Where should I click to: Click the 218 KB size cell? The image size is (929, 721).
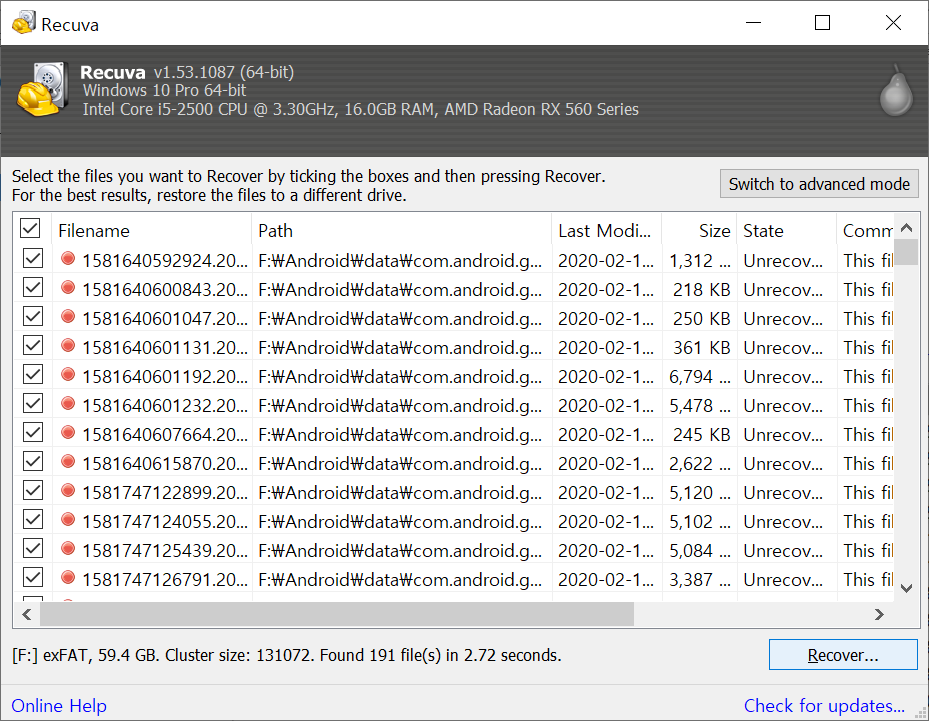click(701, 290)
